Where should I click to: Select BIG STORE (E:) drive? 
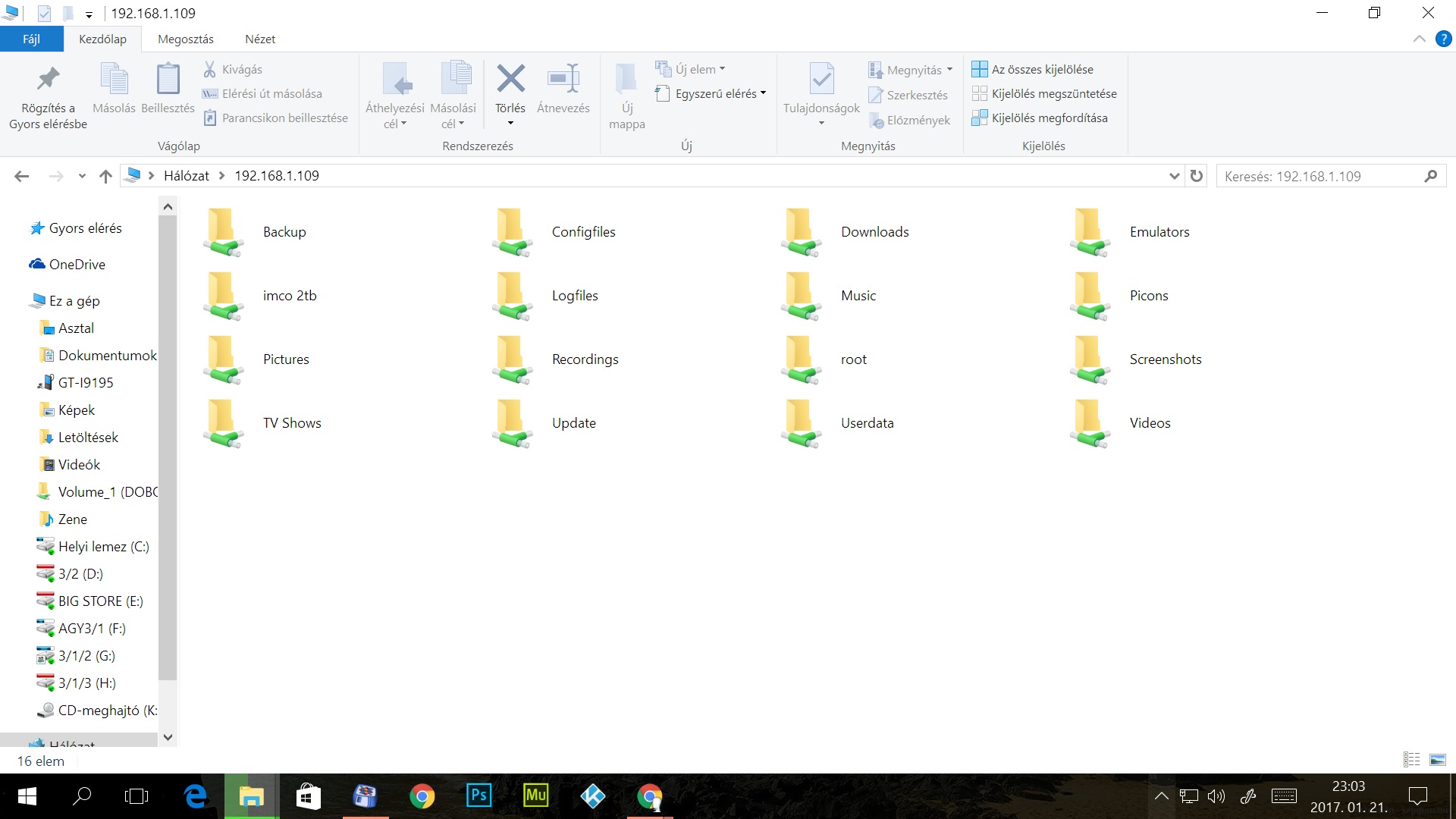click(x=90, y=601)
